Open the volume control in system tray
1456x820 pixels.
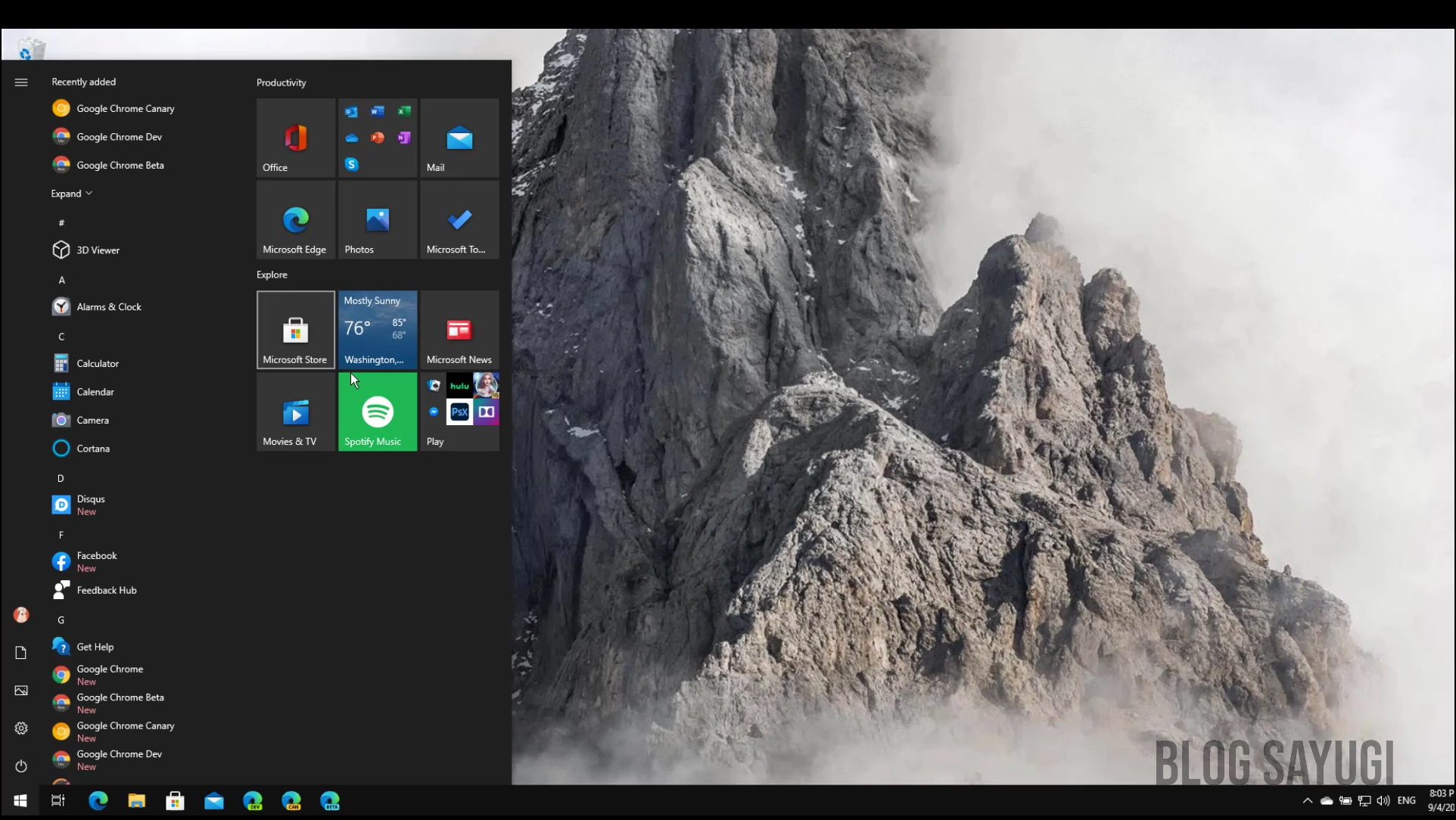click(x=1383, y=800)
